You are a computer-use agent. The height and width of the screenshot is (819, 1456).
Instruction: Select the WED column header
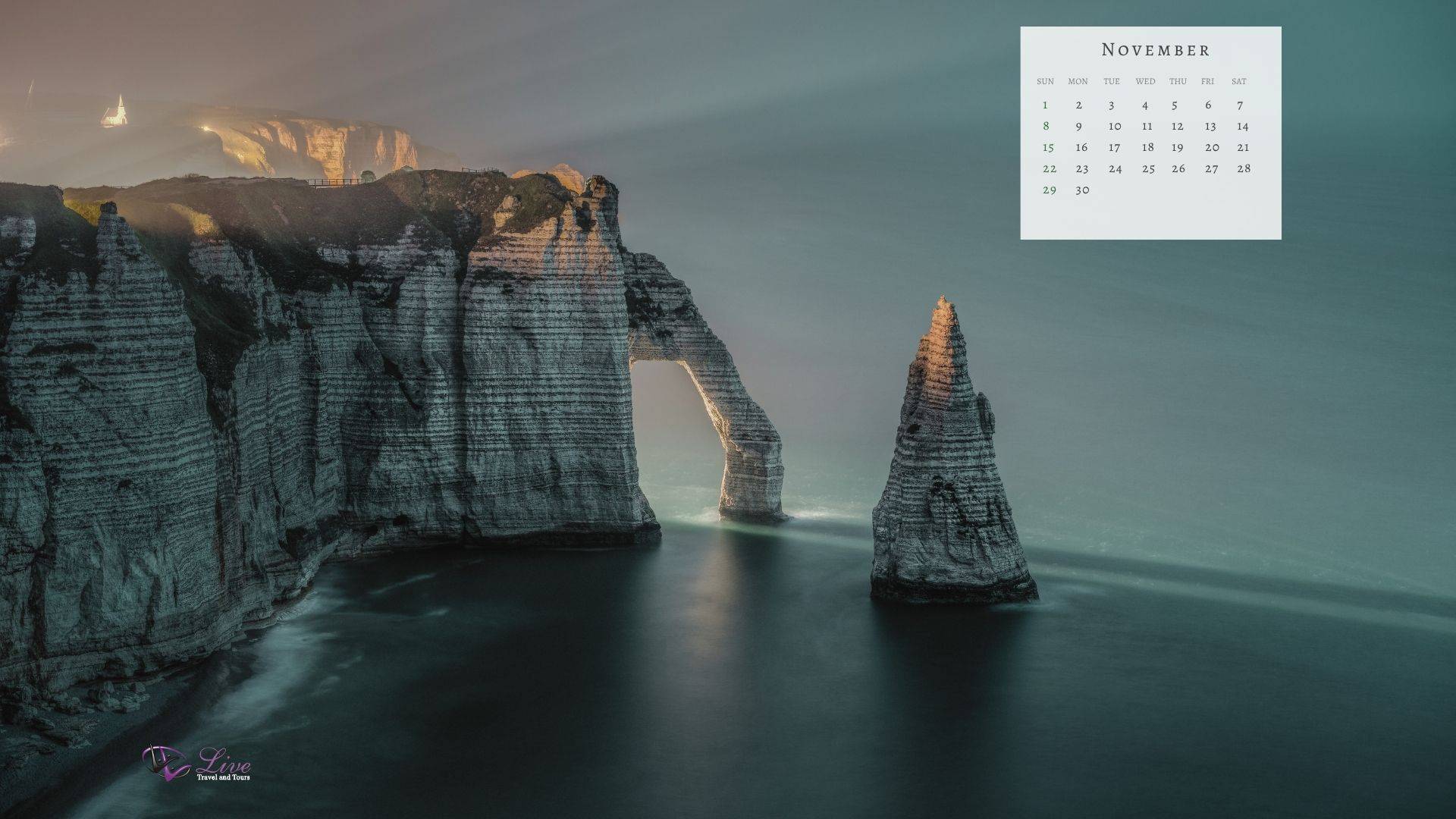click(1145, 81)
